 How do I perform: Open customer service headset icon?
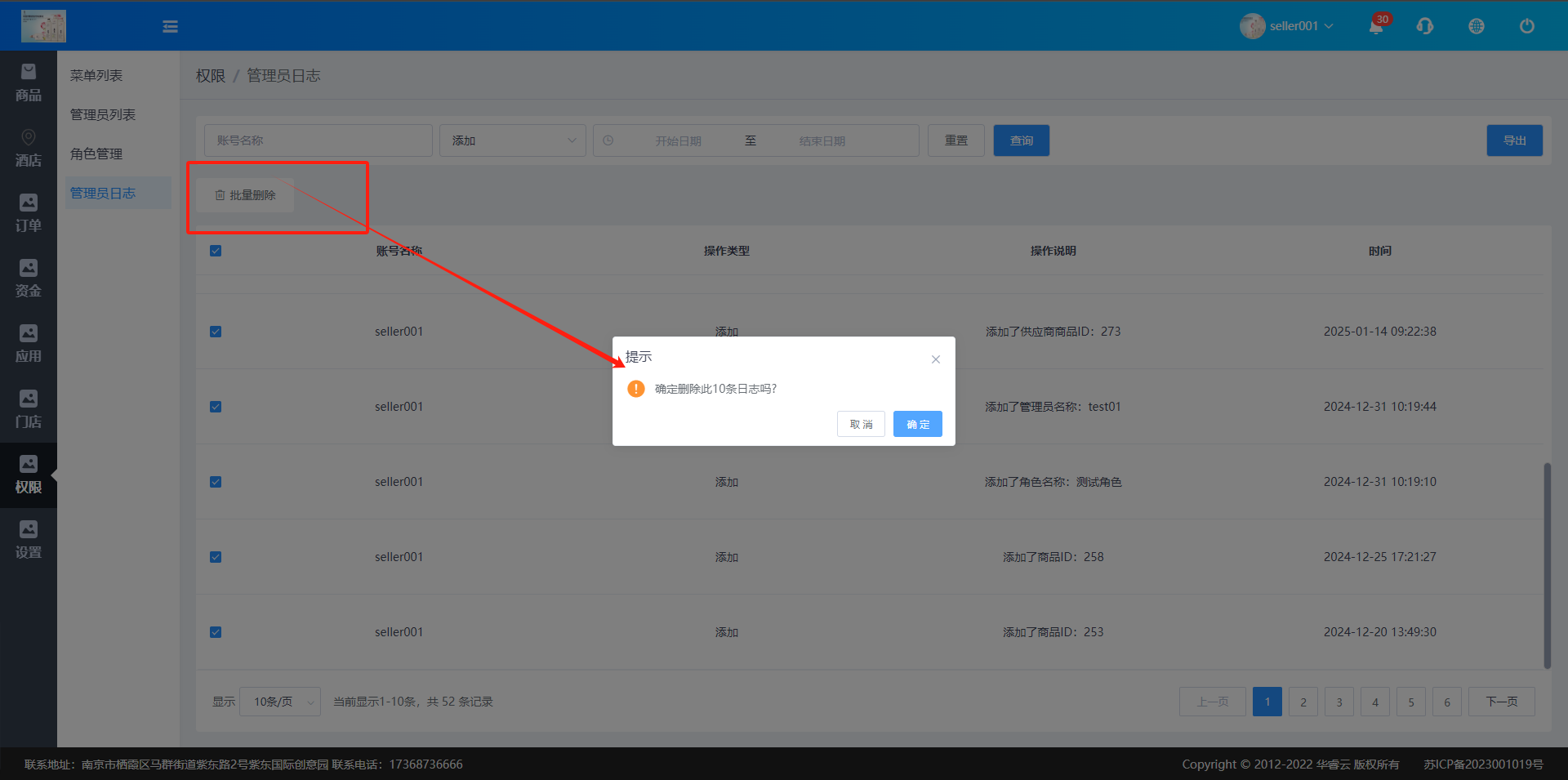click(1425, 26)
